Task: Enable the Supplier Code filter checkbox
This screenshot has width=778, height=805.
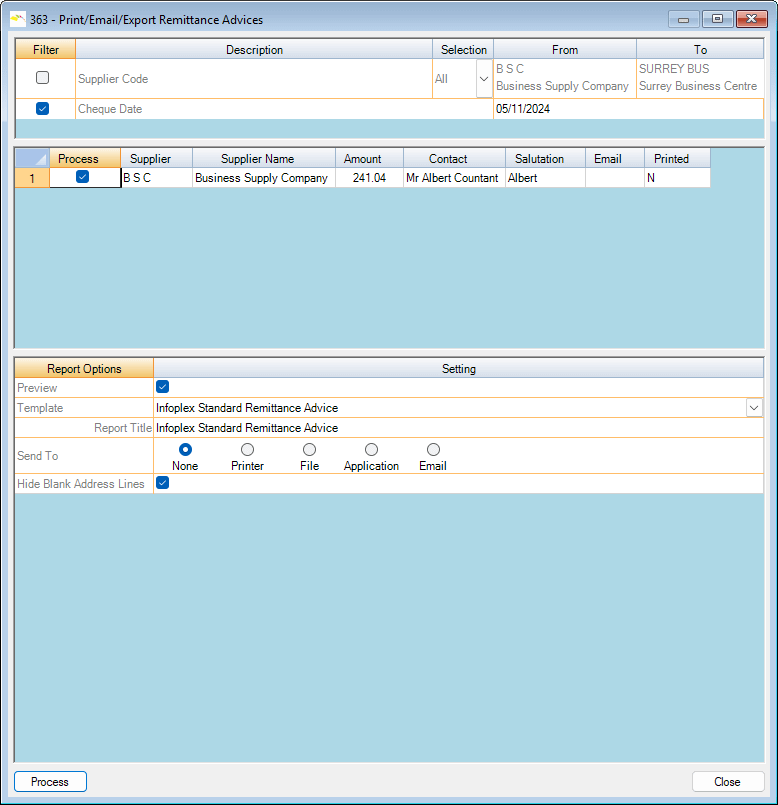Action: (x=42, y=78)
